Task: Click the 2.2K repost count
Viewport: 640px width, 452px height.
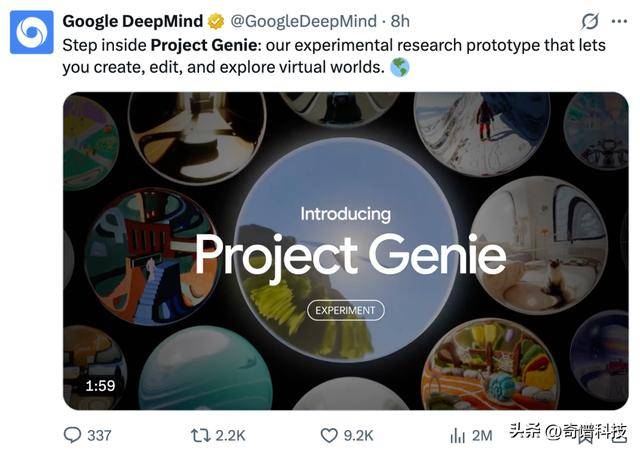Action: [231, 435]
